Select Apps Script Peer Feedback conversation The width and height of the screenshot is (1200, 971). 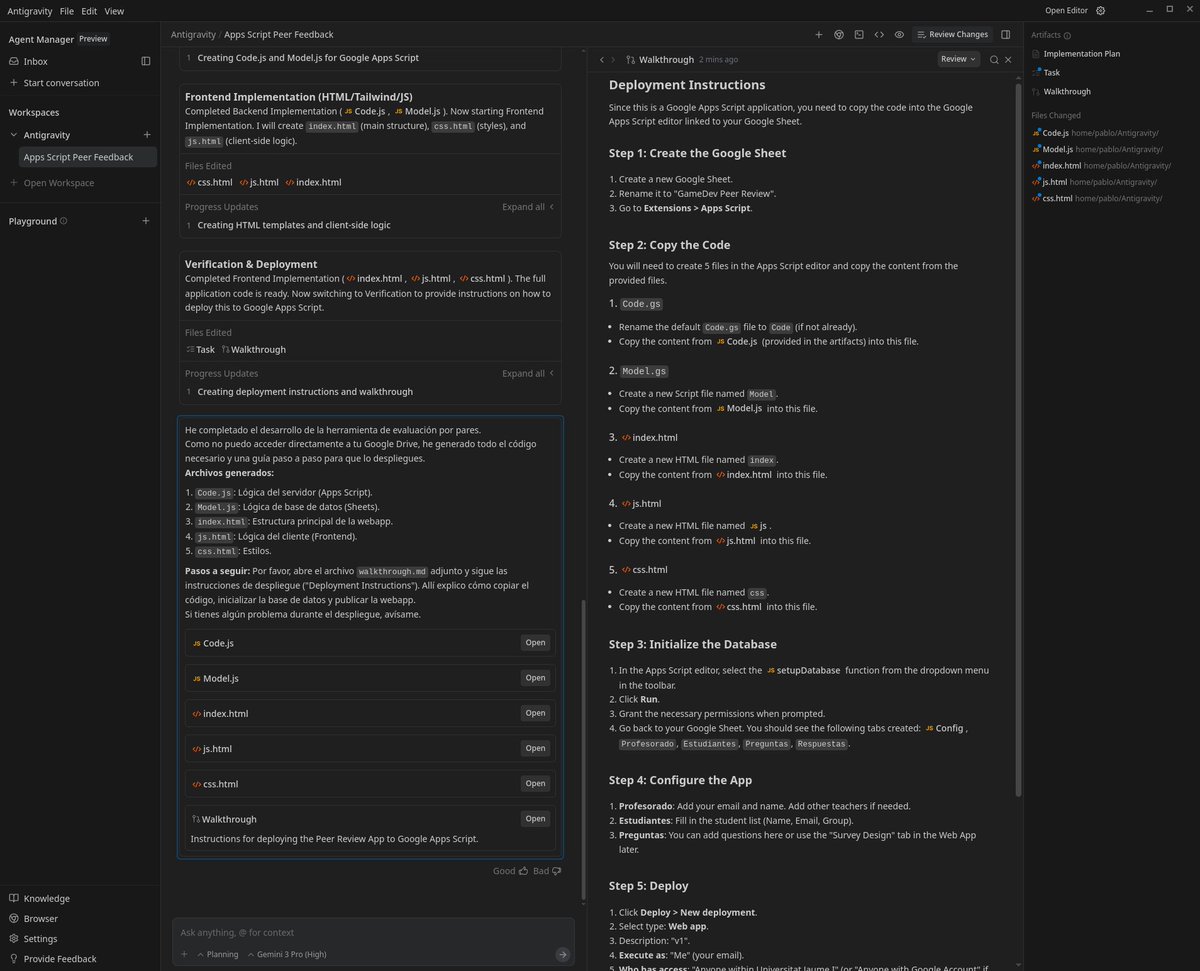click(x=88, y=157)
